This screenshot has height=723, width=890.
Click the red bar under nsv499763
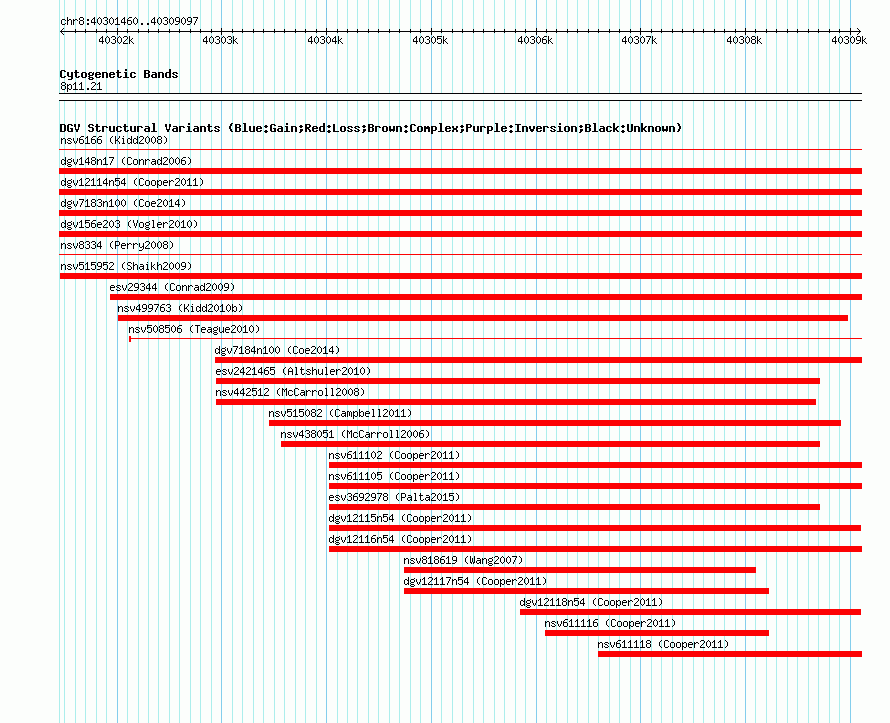pos(482,318)
